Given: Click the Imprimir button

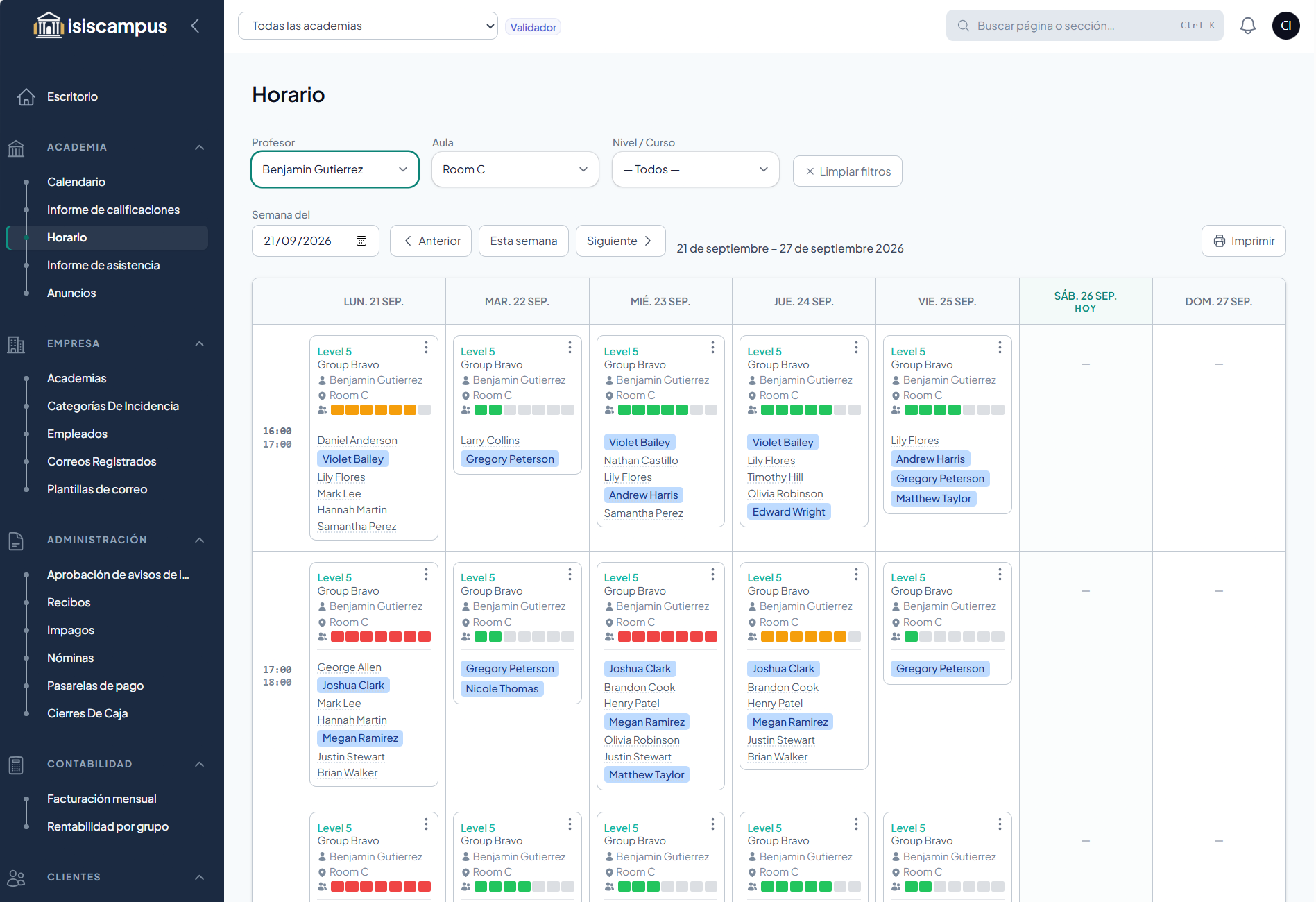Looking at the screenshot, I should 1243,241.
